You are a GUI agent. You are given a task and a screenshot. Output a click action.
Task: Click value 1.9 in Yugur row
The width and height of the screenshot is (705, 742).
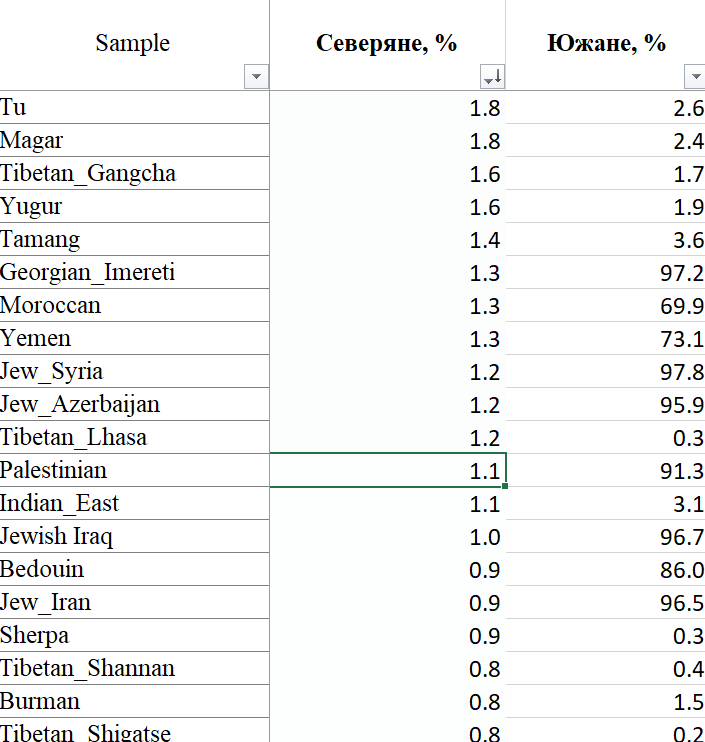click(606, 206)
